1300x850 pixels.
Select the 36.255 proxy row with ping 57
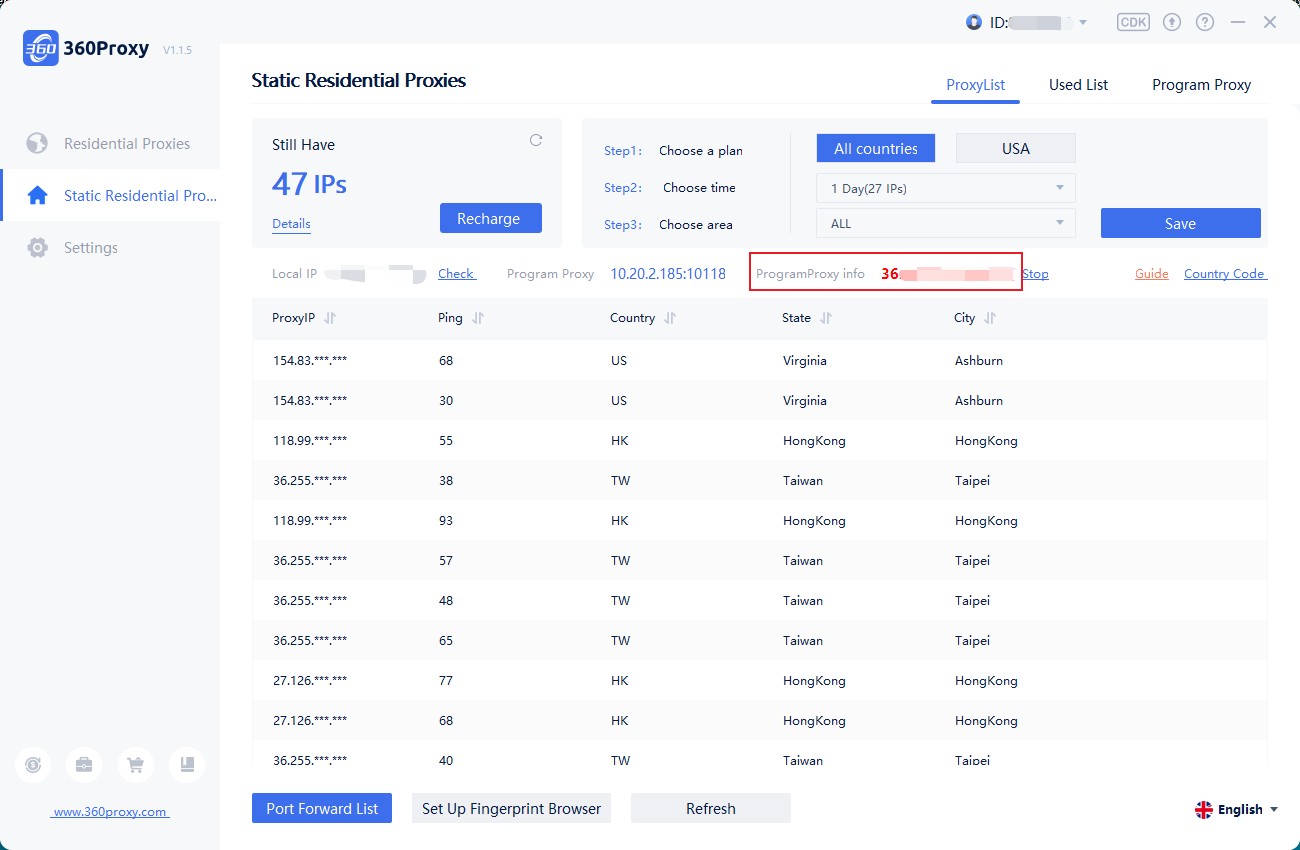pos(760,560)
